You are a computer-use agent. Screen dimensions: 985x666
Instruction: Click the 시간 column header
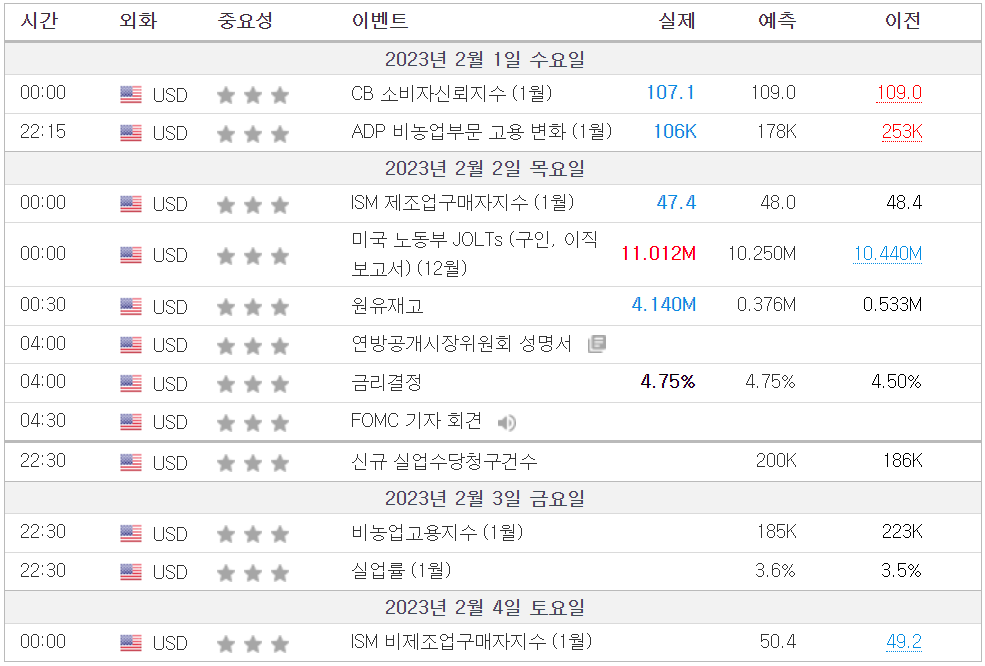click(x=39, y=21)
